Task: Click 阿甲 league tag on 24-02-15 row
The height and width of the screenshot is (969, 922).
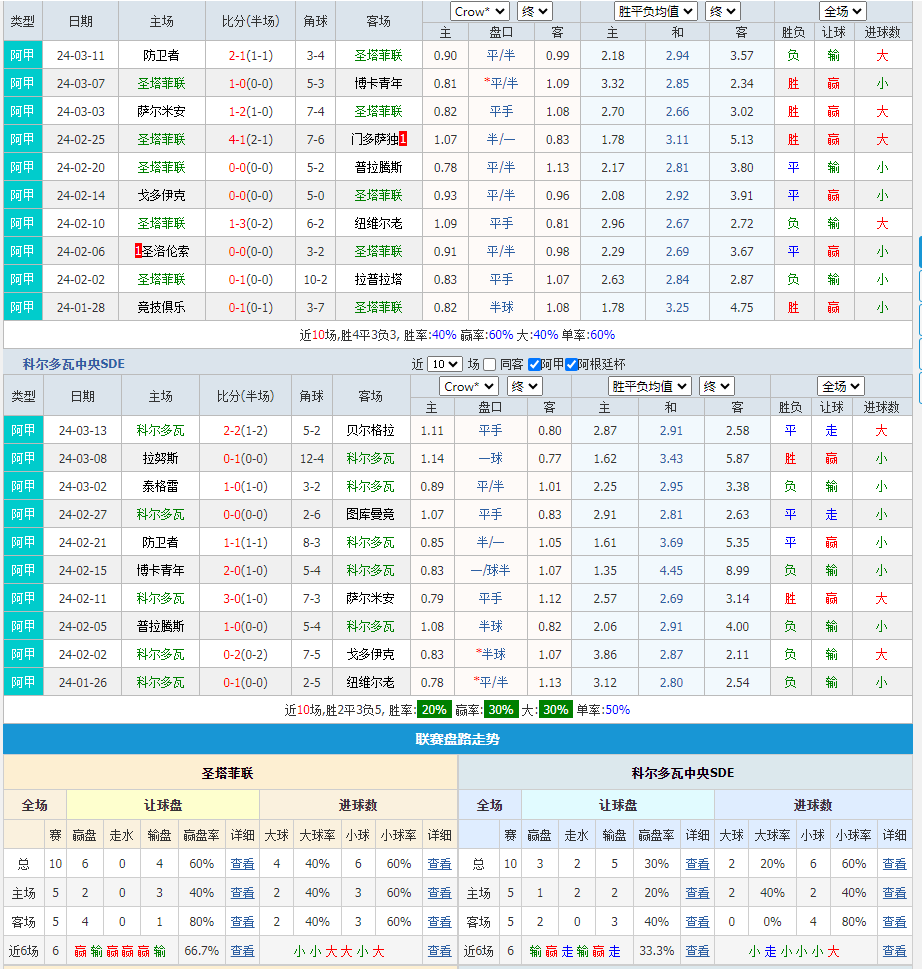Action: [x=22, y=571]
